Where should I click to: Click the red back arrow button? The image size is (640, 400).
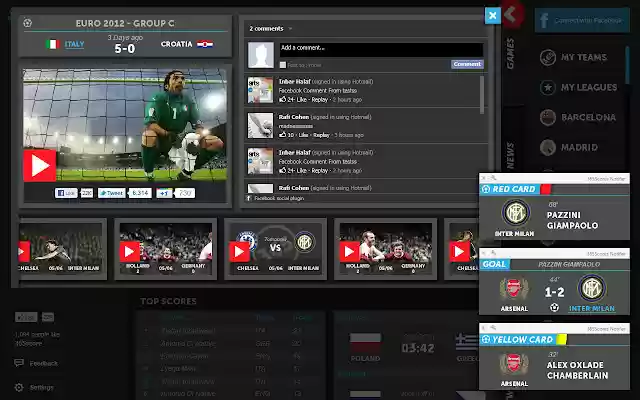511,15
